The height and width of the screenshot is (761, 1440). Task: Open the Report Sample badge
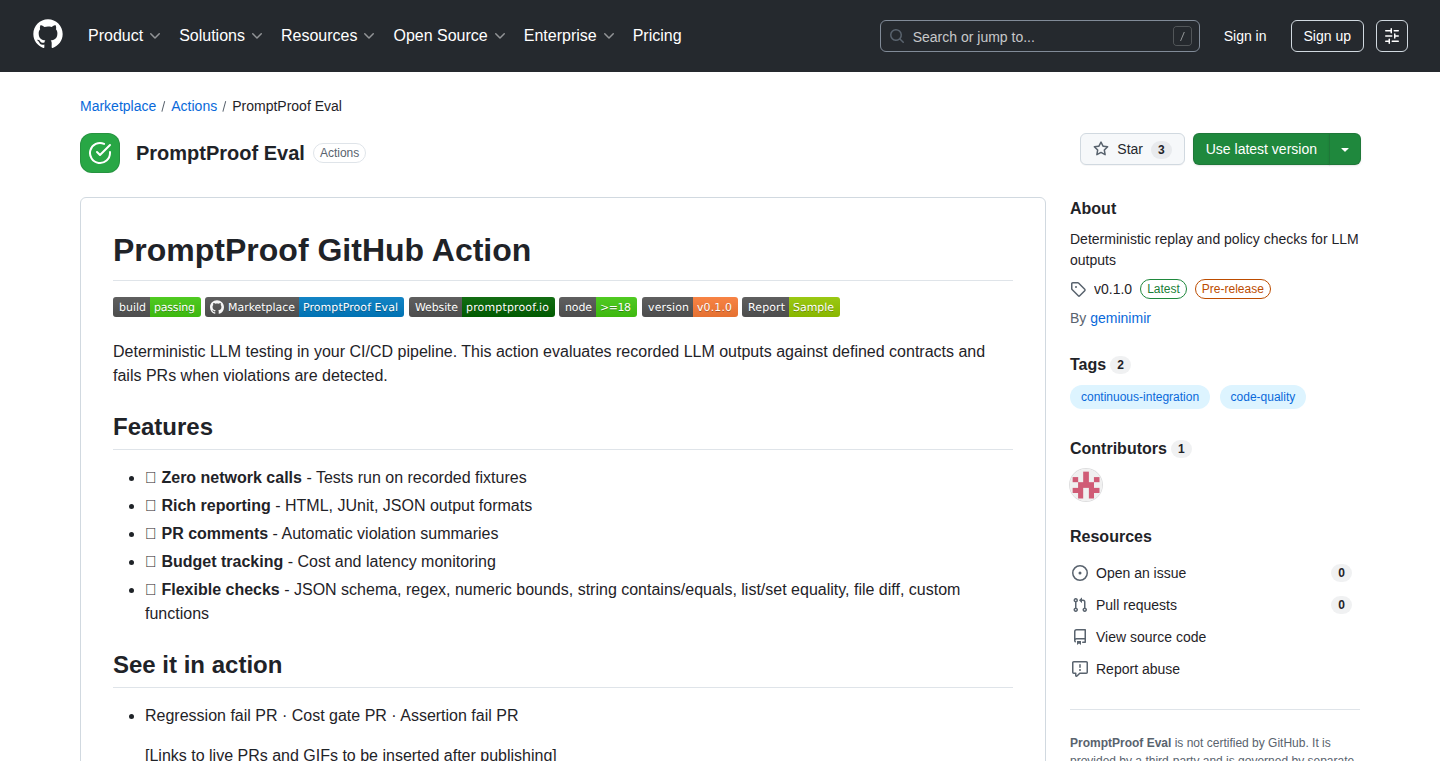[x=791, y=307]
